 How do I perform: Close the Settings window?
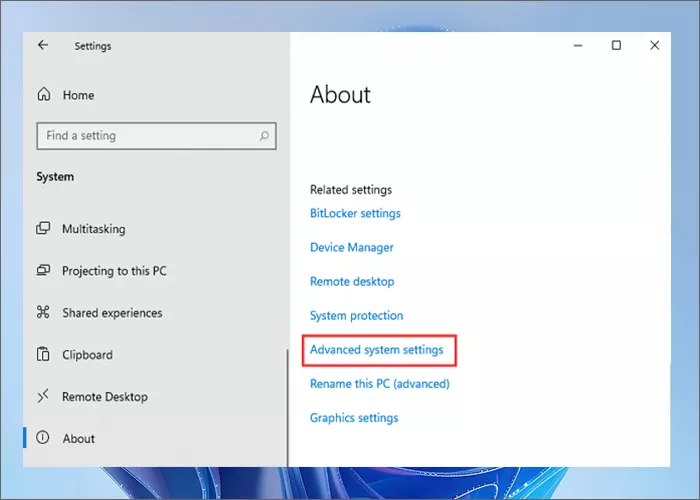click(654, 45)
